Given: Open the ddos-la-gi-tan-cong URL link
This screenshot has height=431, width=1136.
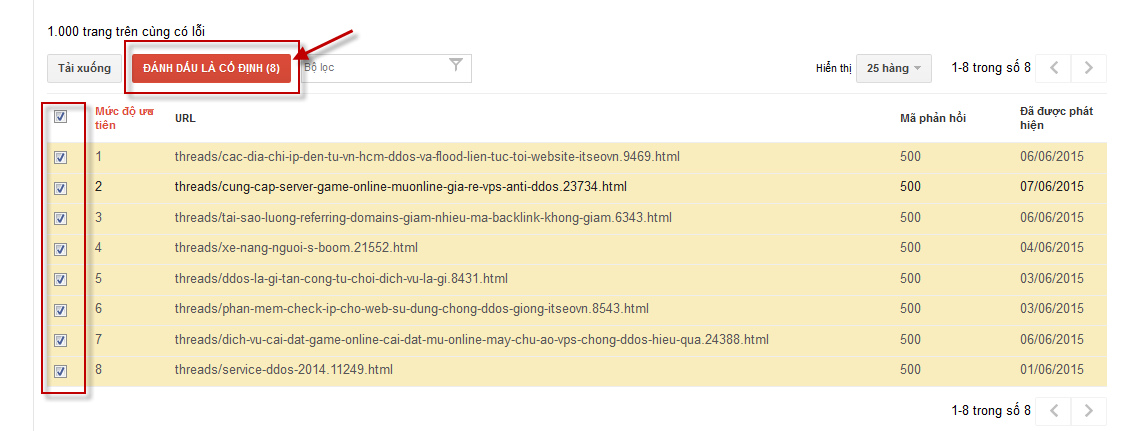Looking at the screenshot, I should point(341,278).
